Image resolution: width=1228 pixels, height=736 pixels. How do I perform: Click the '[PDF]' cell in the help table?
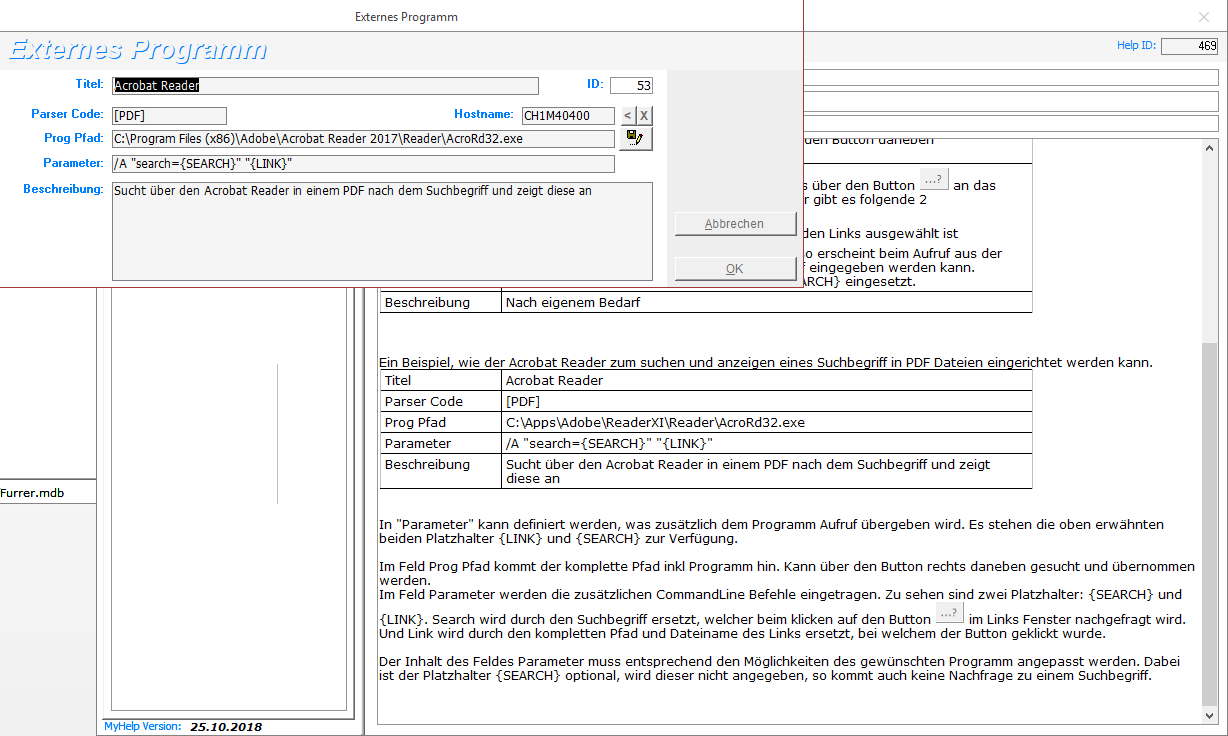pyautogui.click(x=766, y=401)
